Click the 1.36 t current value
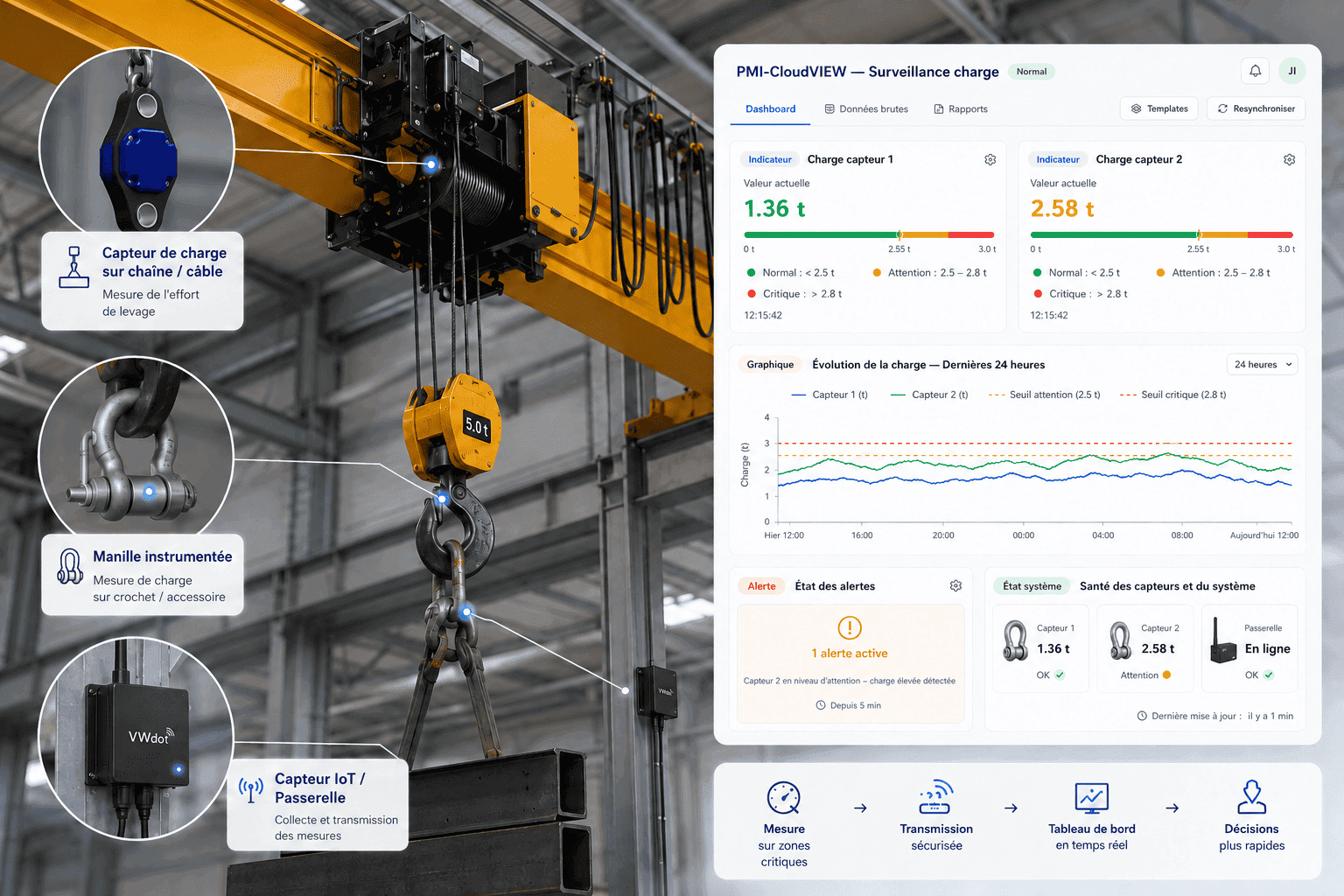The image size is (1344, 896). point(774,208)
